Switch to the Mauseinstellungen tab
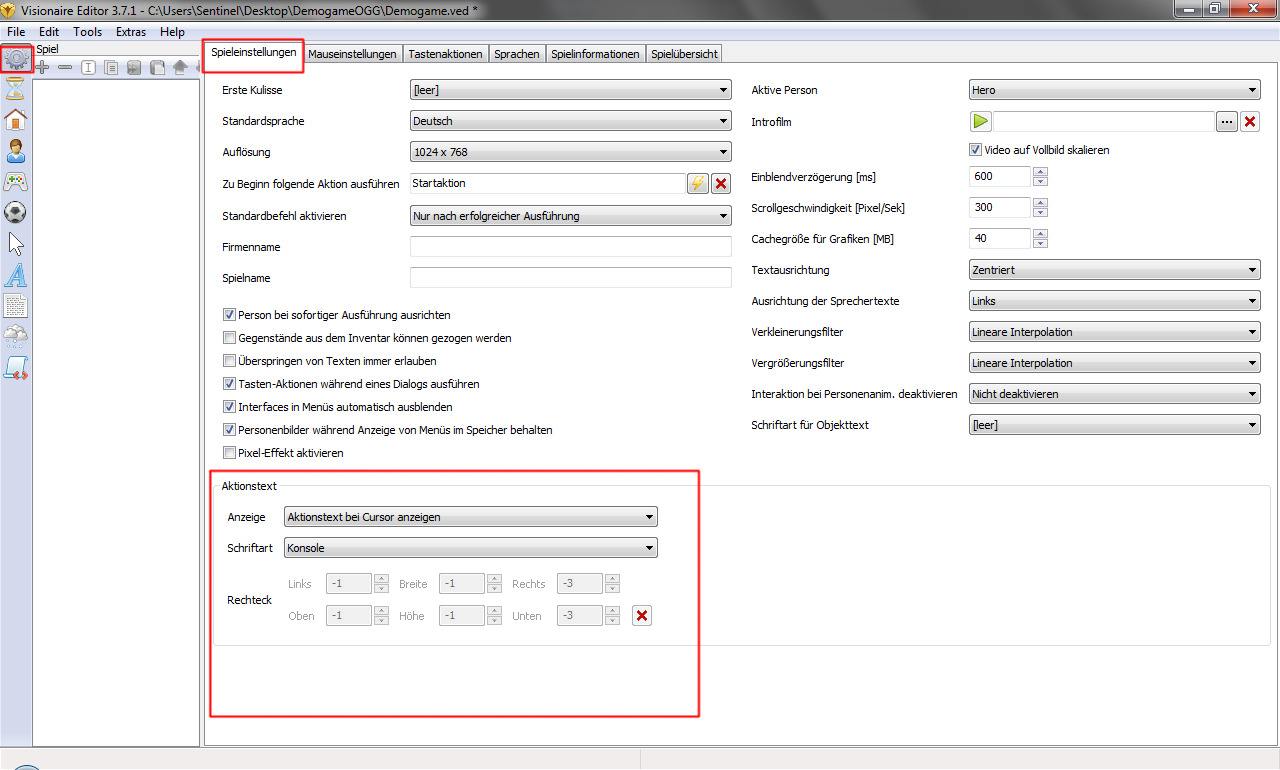This screenshot has width=1280, height=770. [352, 54]
